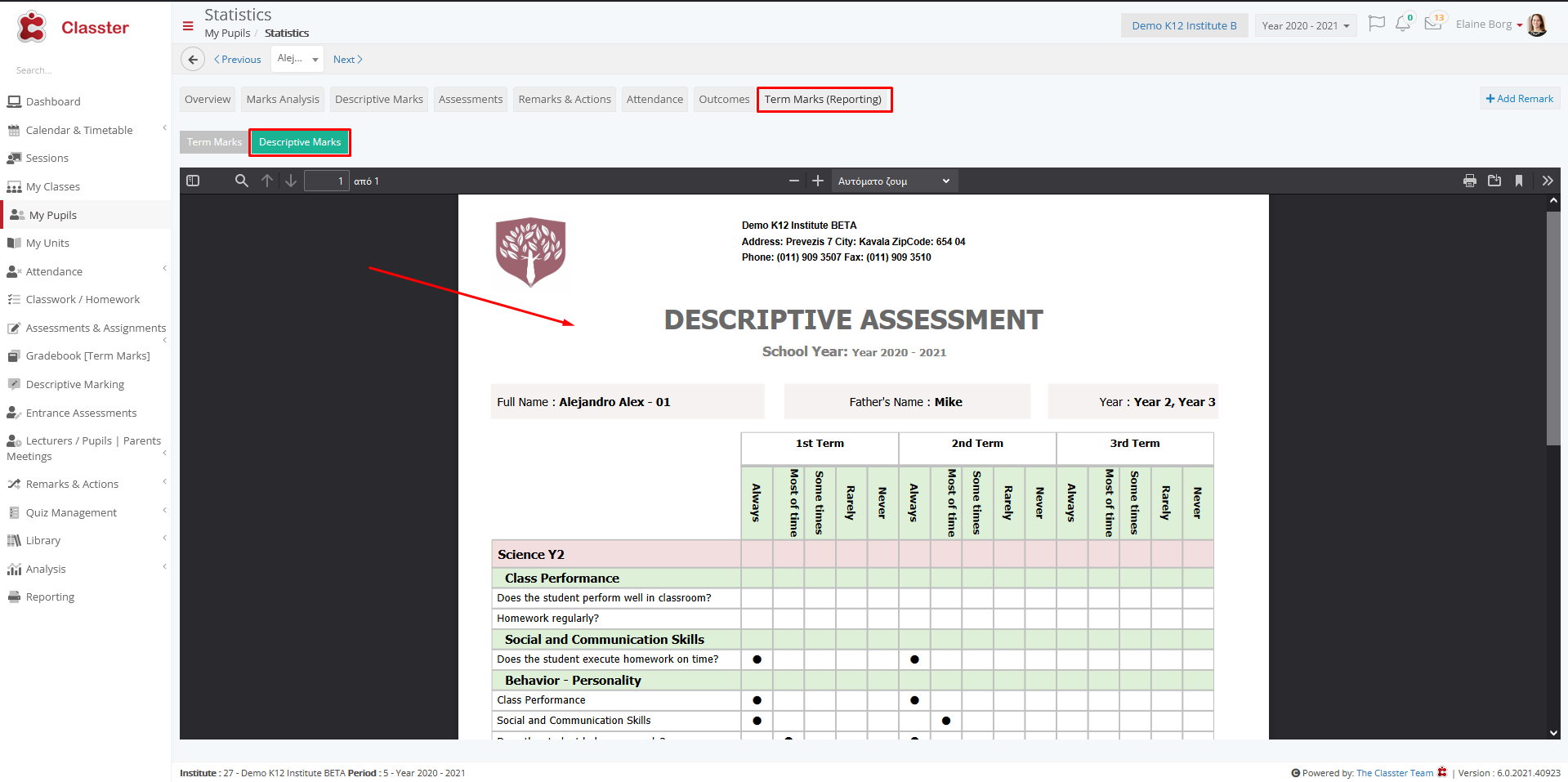Click the scrollbar up arrow
Viewport: 1568px width, 782px height.
pos(1553,201)
